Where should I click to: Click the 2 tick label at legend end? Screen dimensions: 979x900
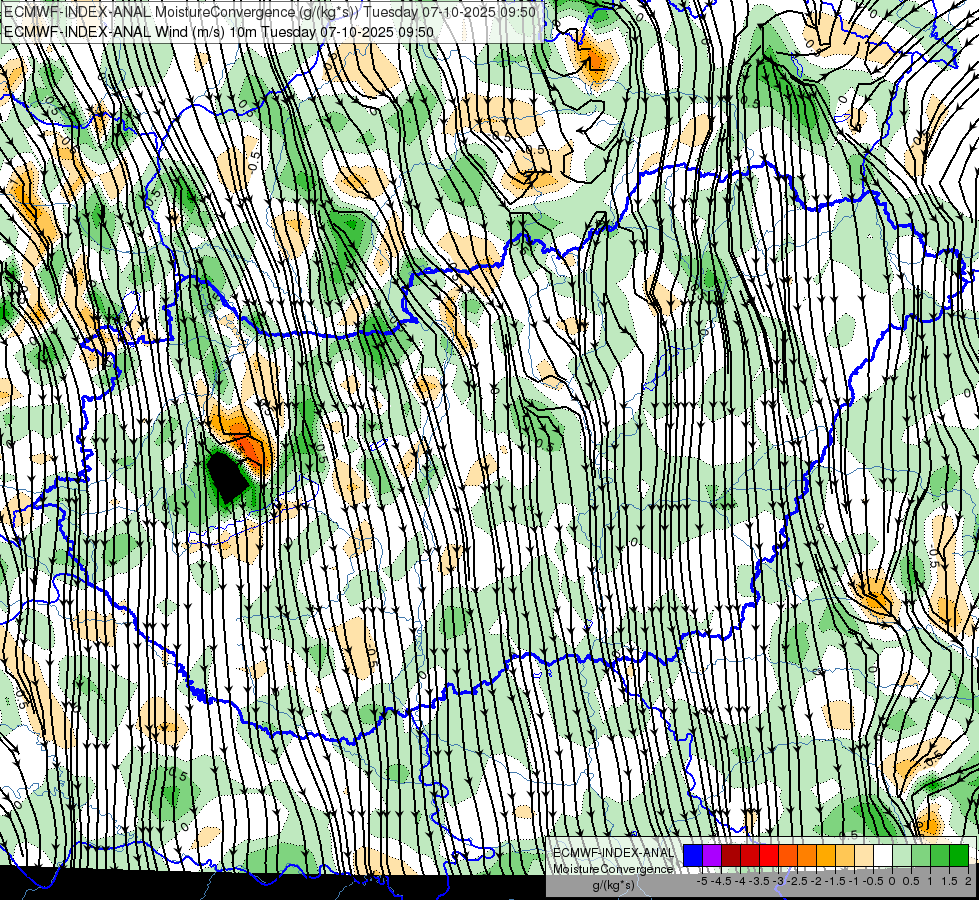click(968, 881)
